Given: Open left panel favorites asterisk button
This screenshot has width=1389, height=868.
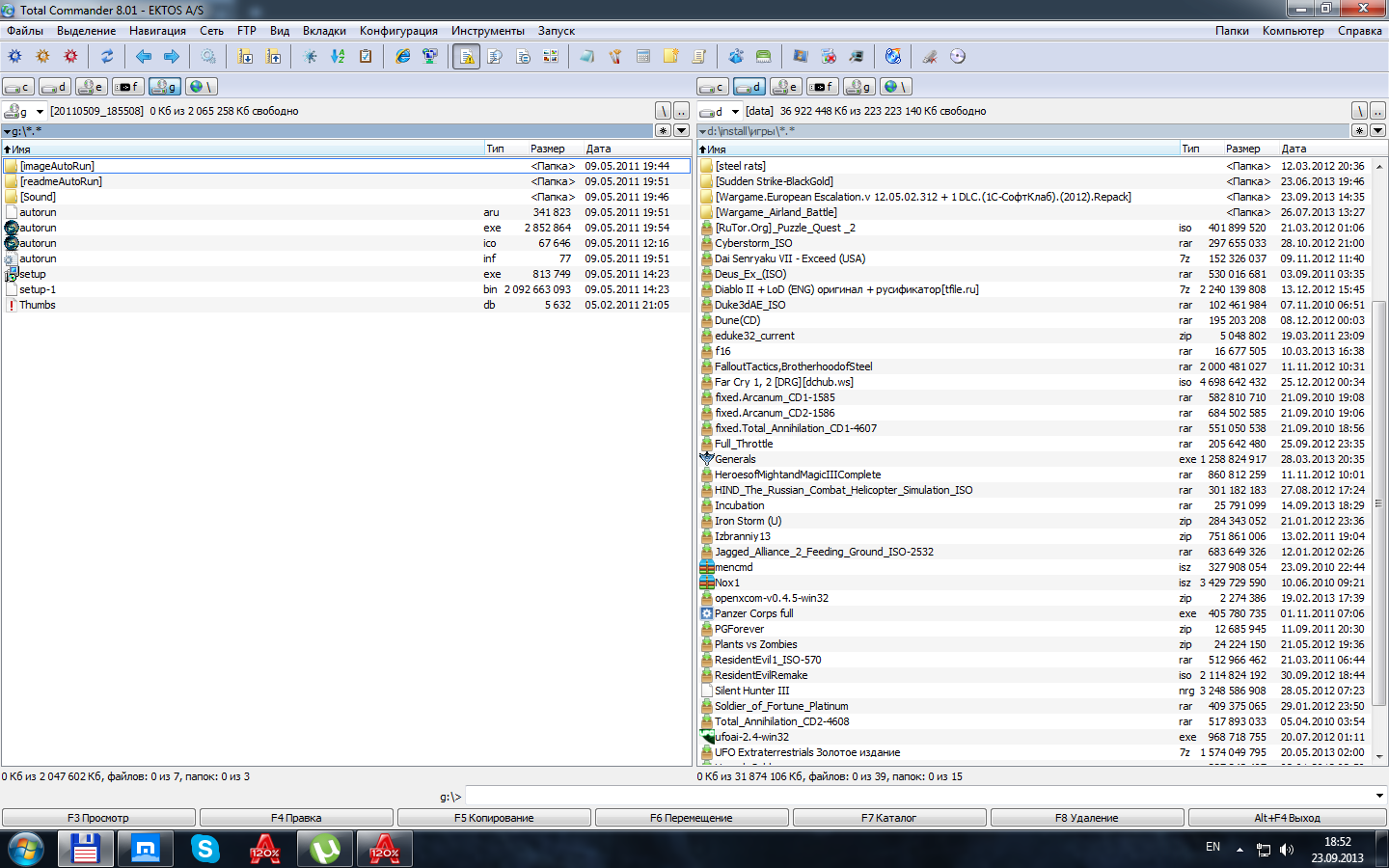Looking at the screenshot, I should (x=664, y=131).
